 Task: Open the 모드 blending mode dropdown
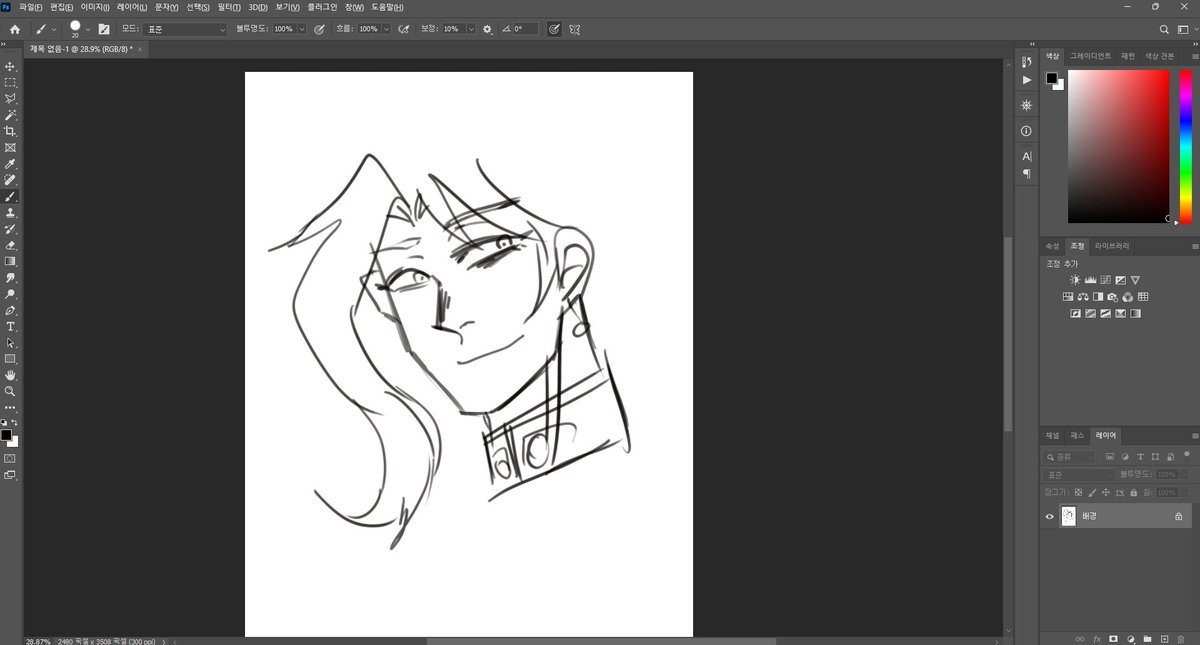pos(185,29)
